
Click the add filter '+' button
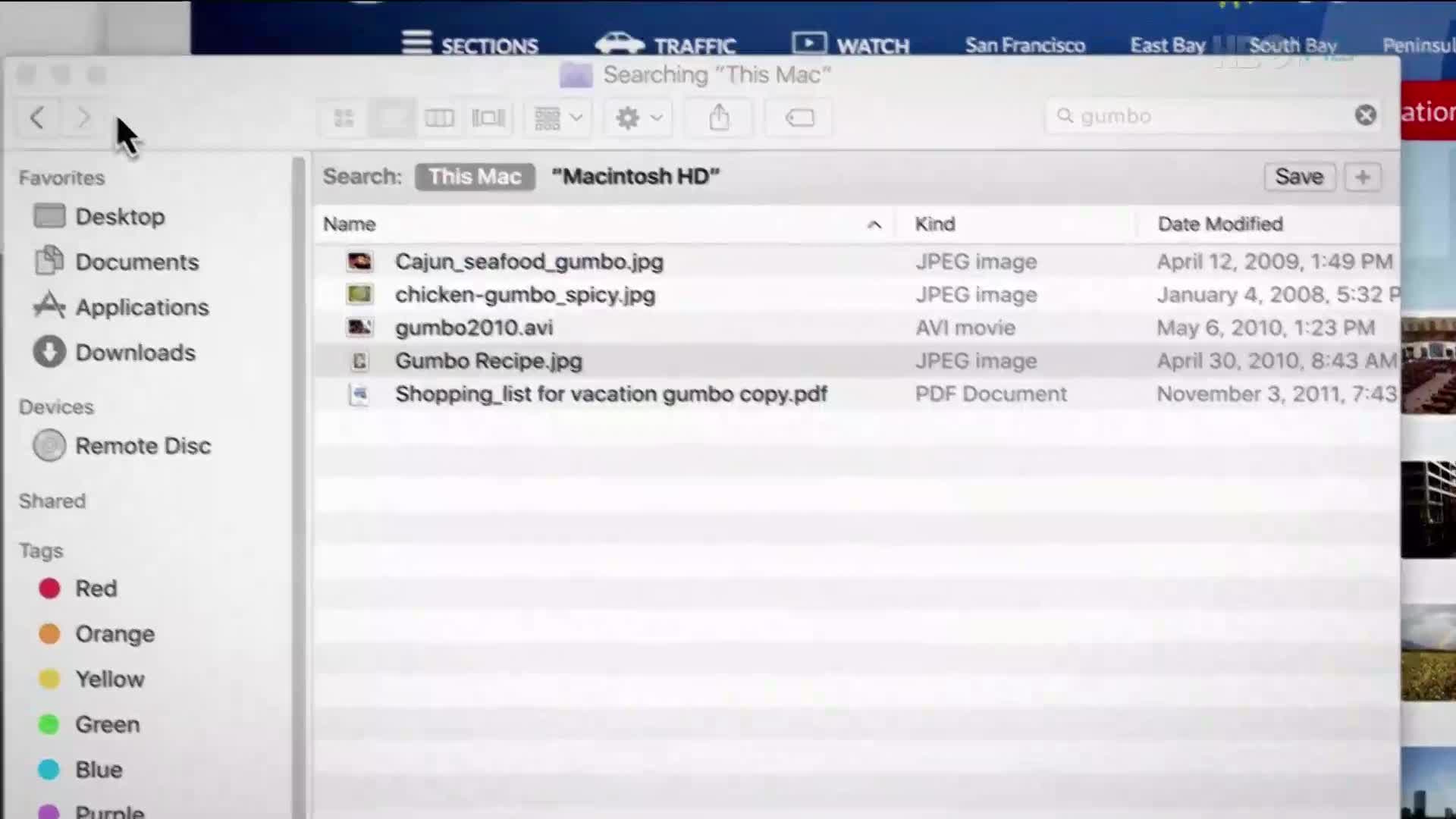point(1362,178)
